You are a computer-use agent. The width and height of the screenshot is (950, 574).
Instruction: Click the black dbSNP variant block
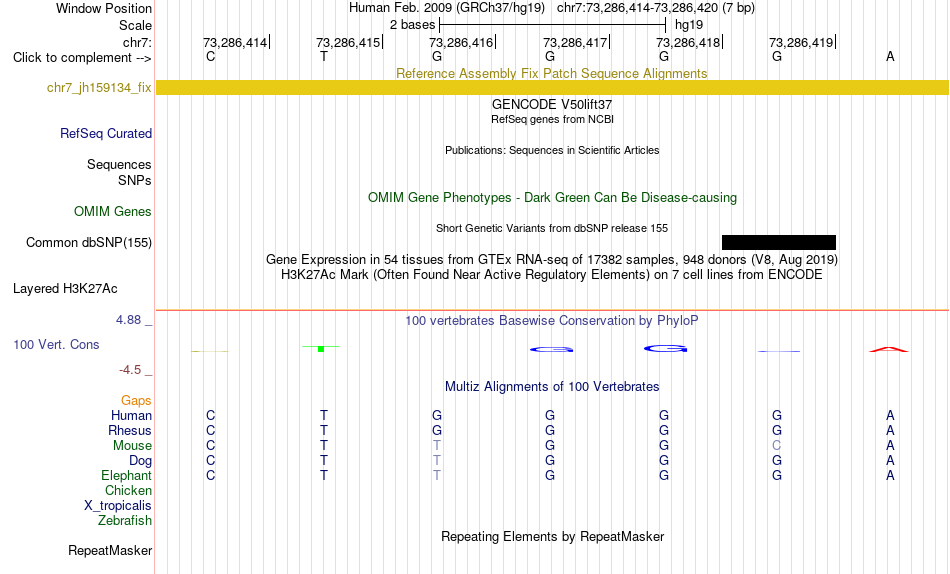[779, 242]
